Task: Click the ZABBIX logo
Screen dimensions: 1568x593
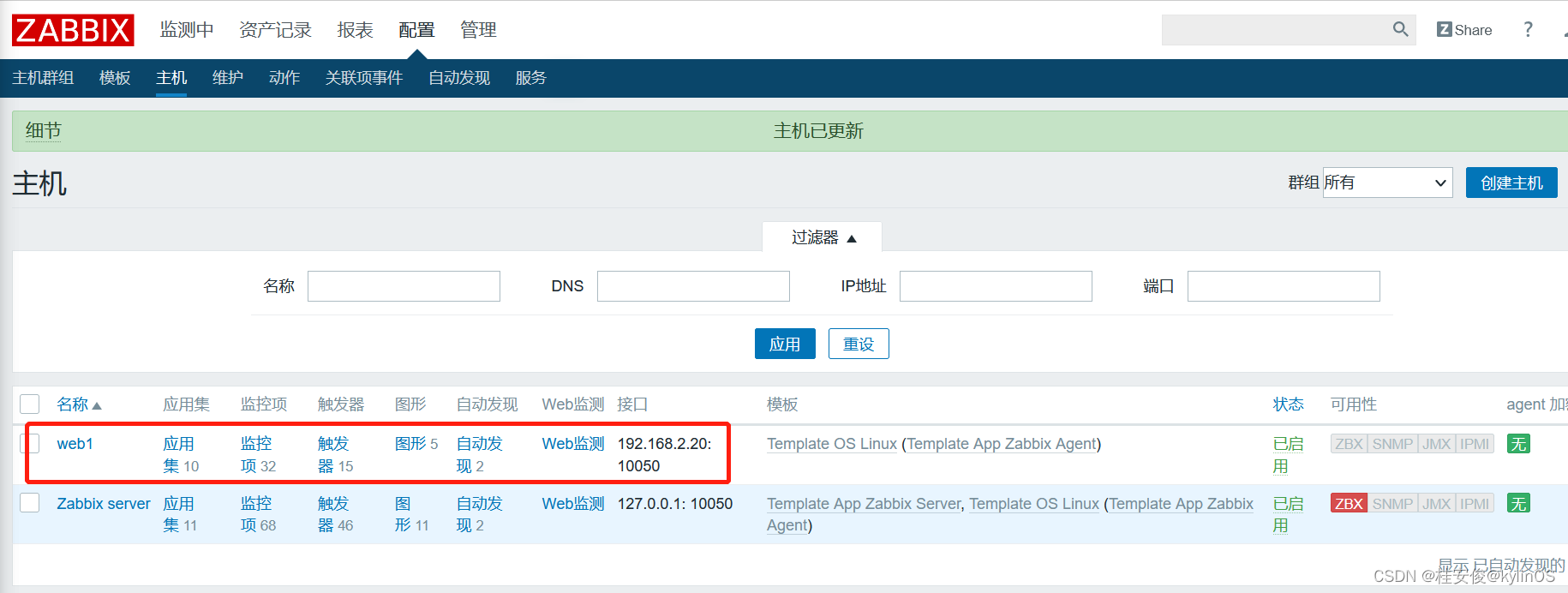Action: coord(73,30)
